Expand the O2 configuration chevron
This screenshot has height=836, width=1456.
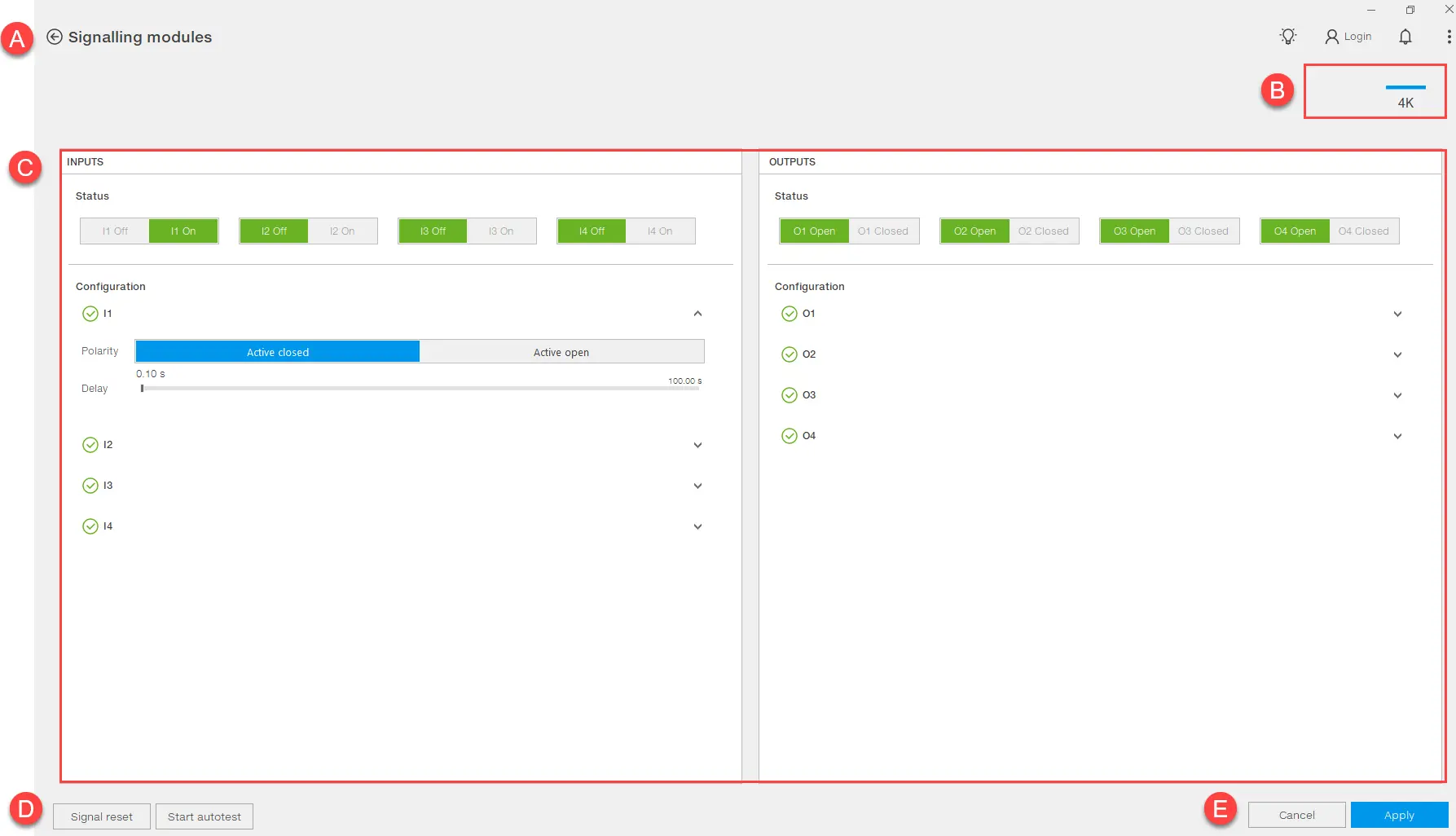tap(1397, 354)
